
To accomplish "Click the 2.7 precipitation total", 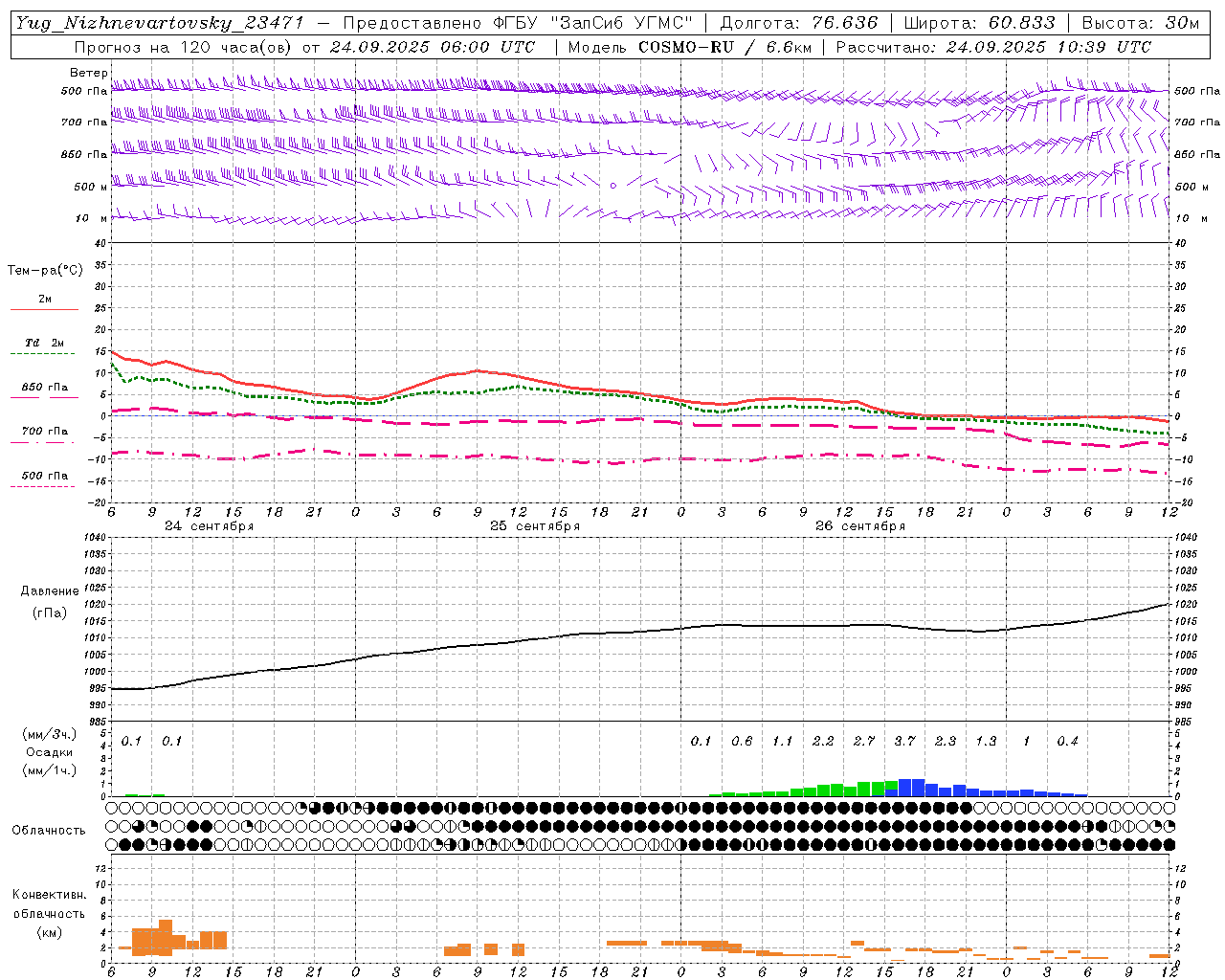I will pyautogui.click(x=863, y=741).
